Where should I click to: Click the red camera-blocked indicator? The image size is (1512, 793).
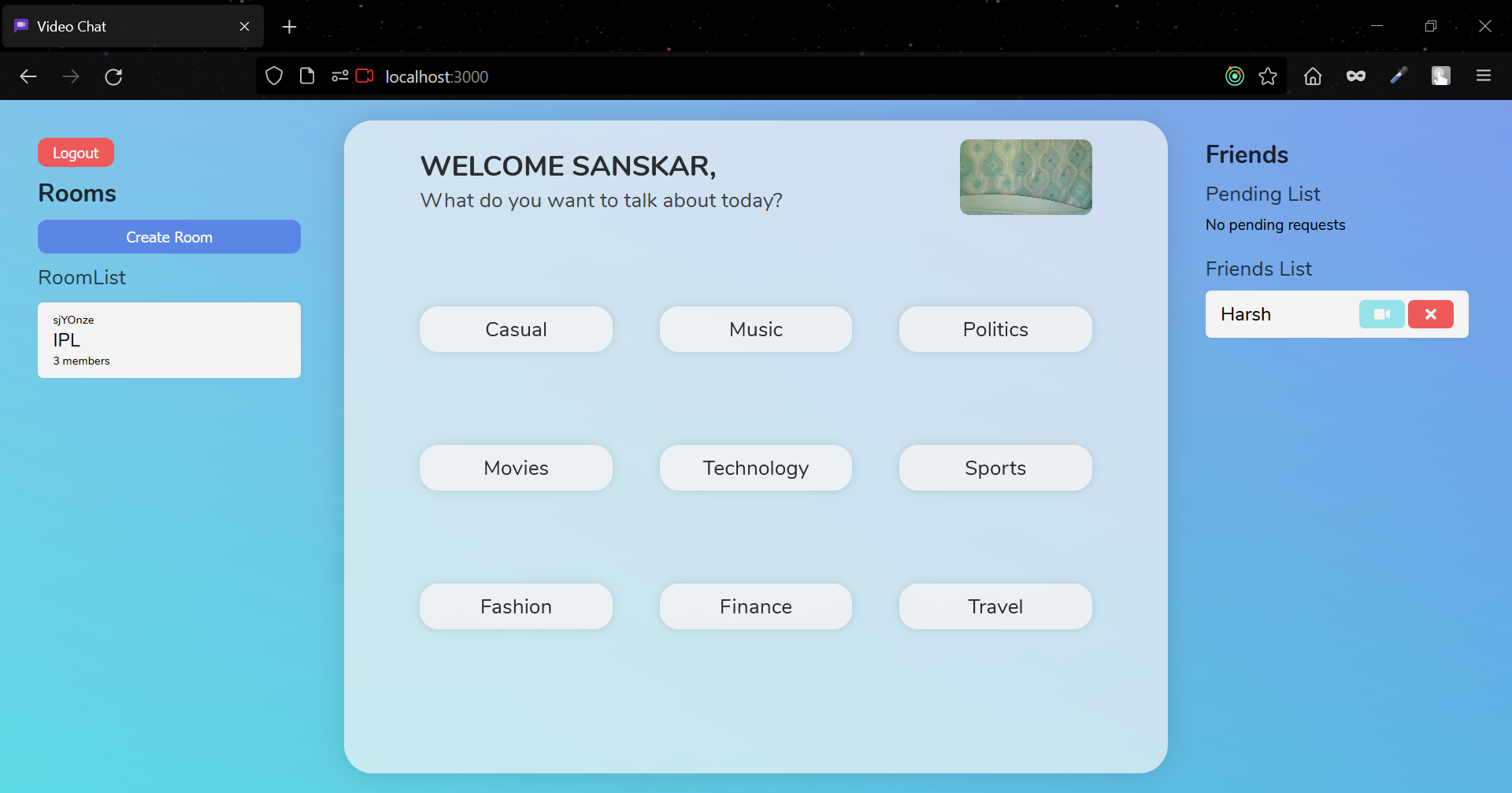(365, 76)
